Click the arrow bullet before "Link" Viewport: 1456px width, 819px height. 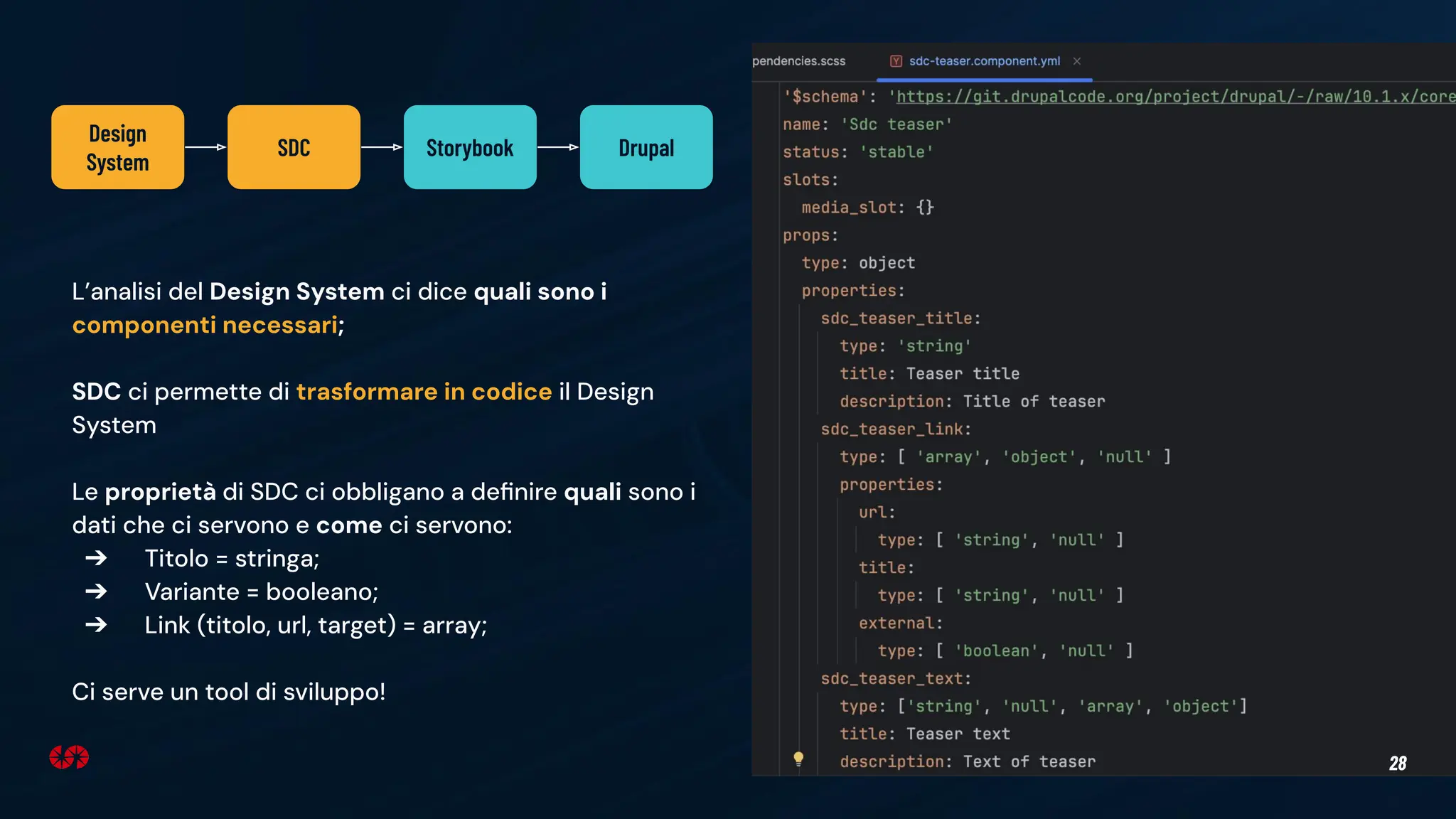click(96, 625)
